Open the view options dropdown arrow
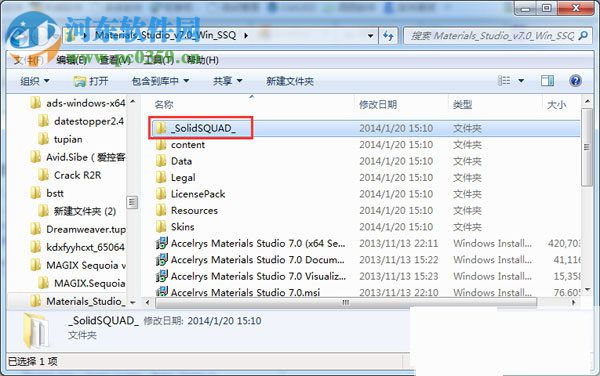Screen dimensions: 600x376 pyautogui.click(x=521, y=81)
